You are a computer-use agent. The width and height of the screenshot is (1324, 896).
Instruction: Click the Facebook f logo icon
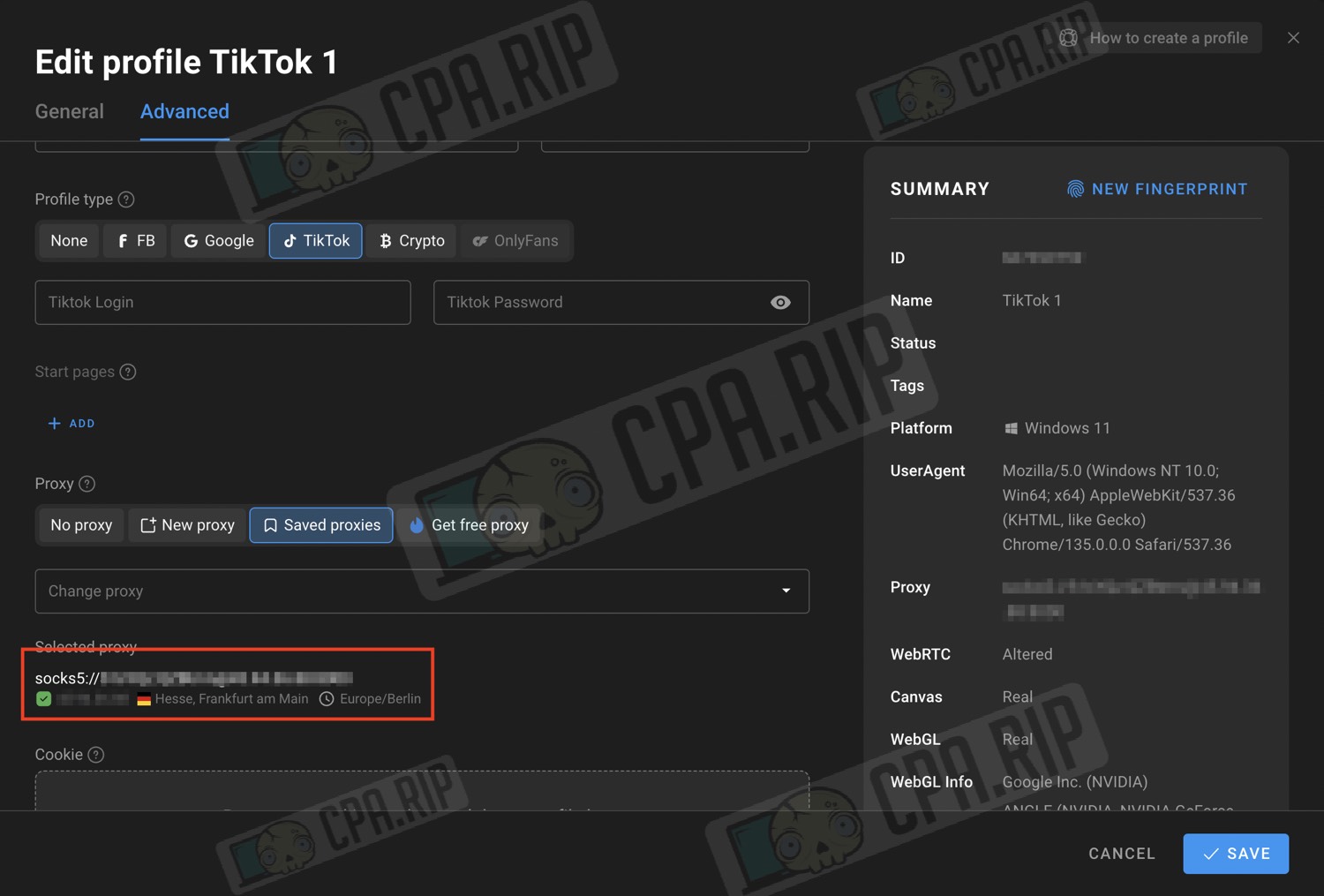coord(123,241)
